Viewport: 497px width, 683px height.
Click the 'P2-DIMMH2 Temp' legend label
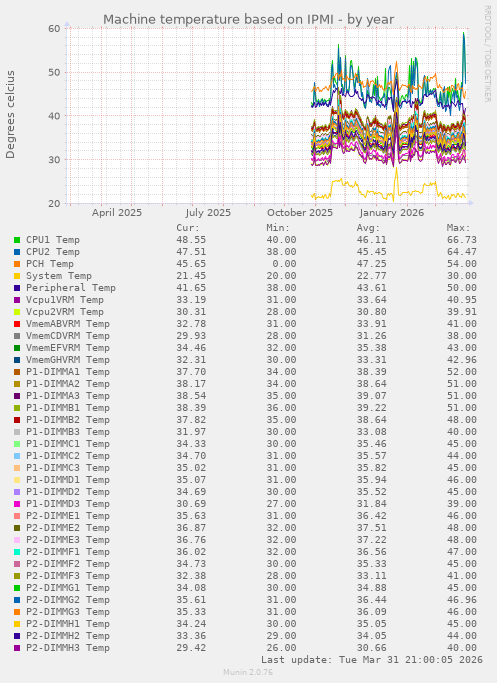68,636
